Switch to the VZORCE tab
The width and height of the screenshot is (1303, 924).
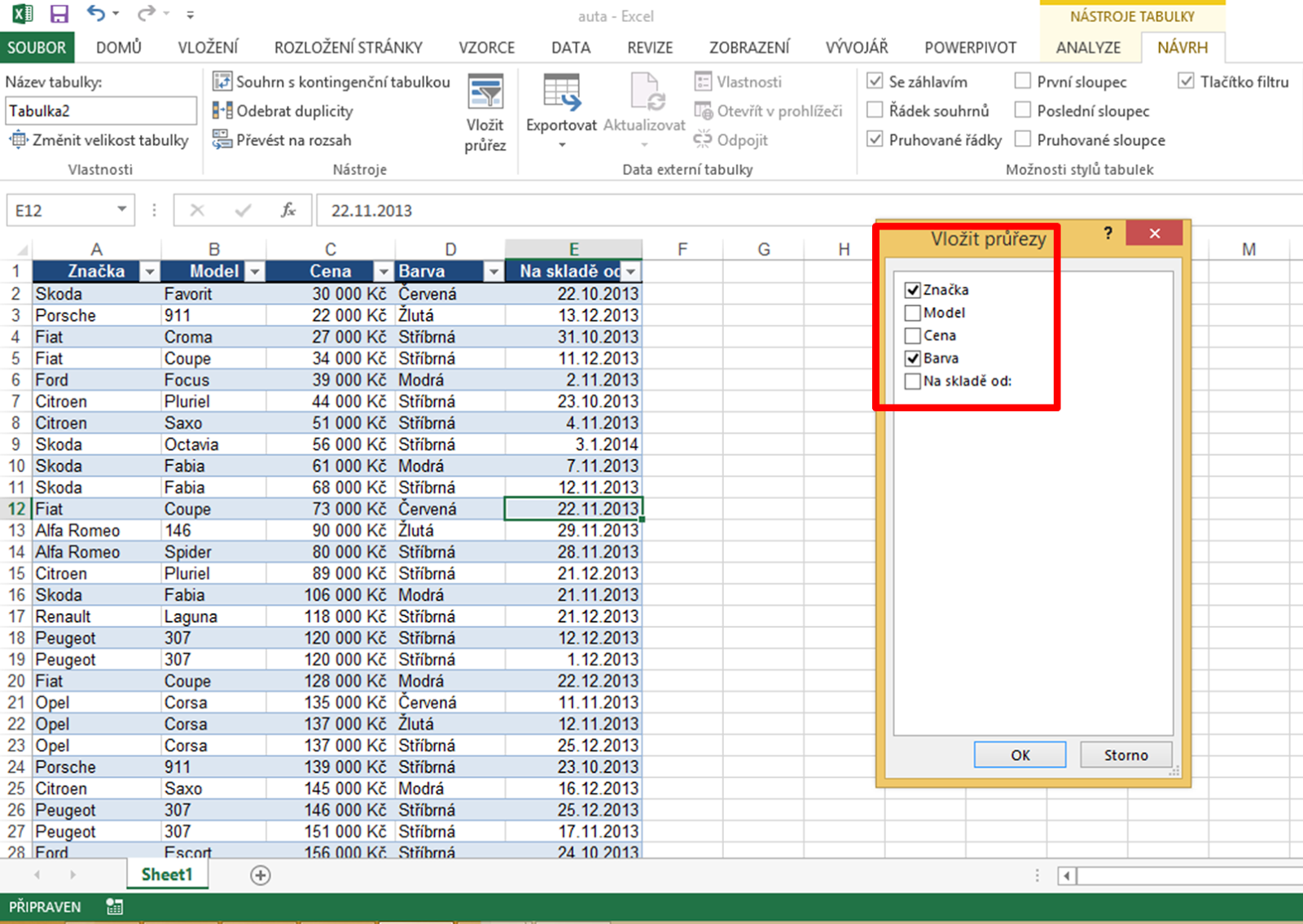pyautogui.click(x=487, y=47)
